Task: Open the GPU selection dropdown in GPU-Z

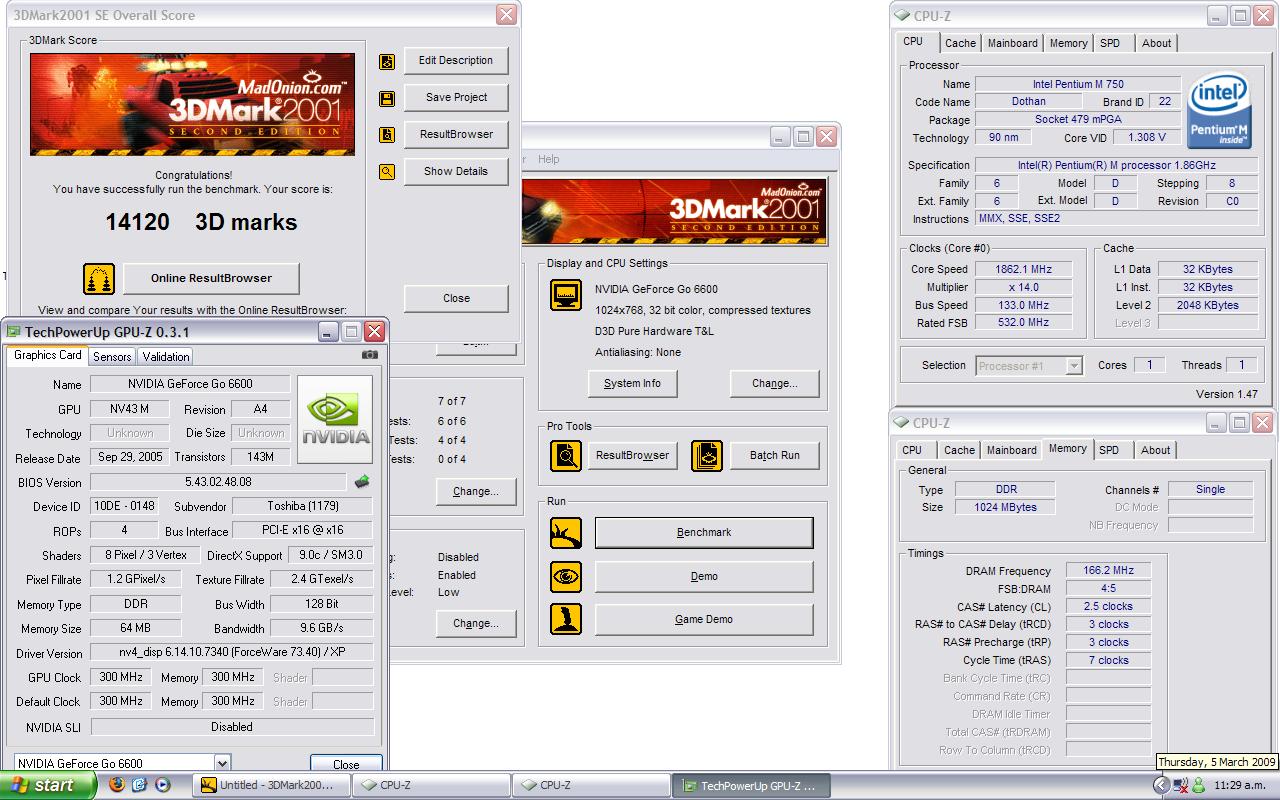Action: [222, 763]
